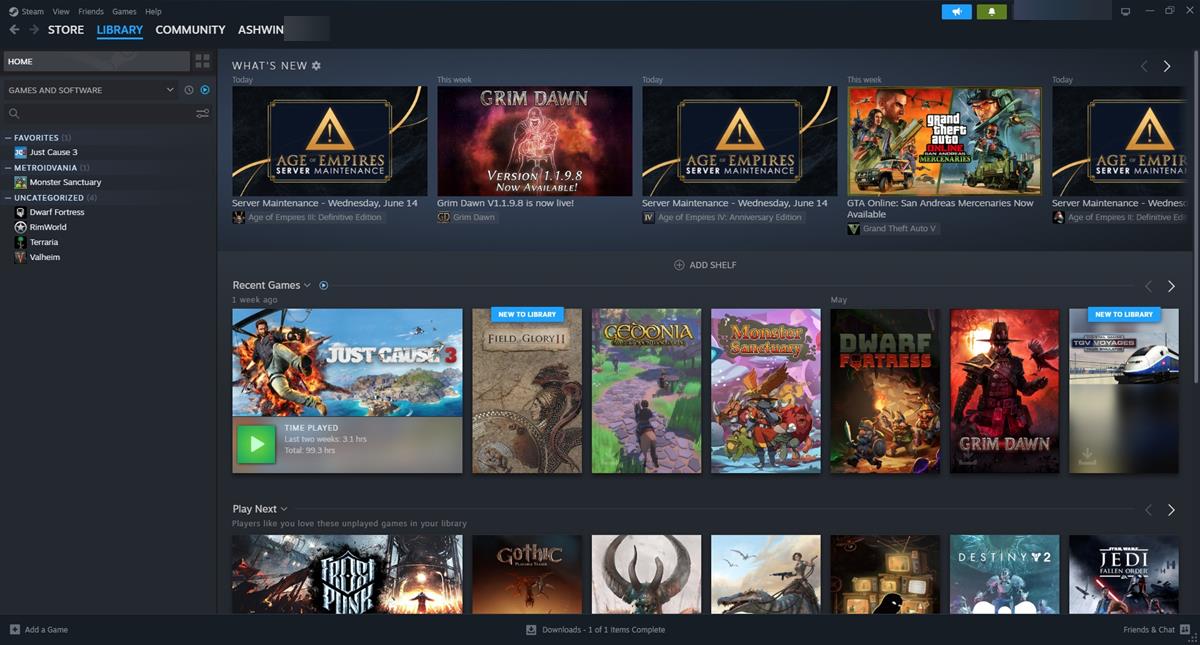
Task: Open the announcements megaphone button
Action: [x=956, y=11]
